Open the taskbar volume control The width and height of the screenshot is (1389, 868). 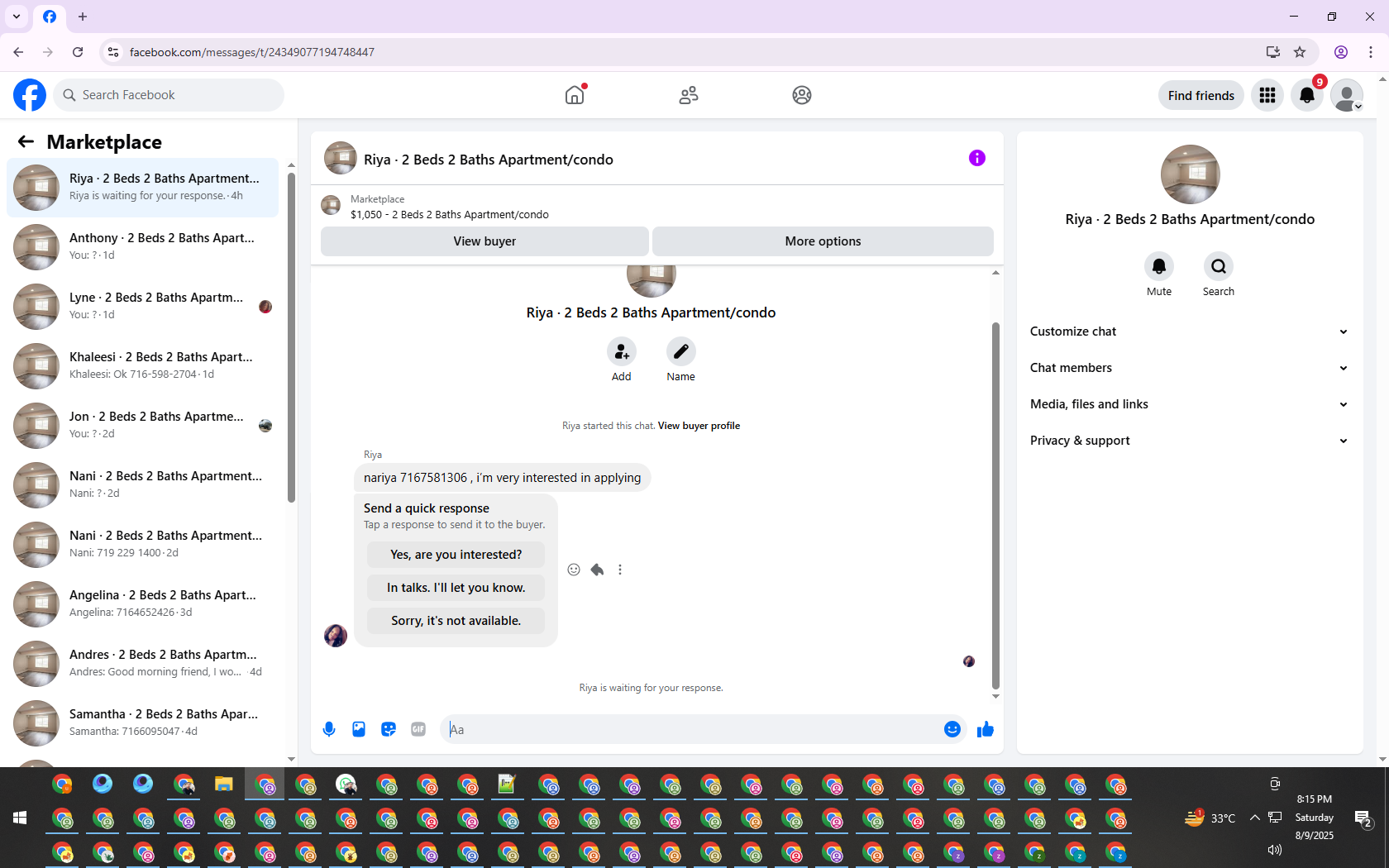point(1275,850)
